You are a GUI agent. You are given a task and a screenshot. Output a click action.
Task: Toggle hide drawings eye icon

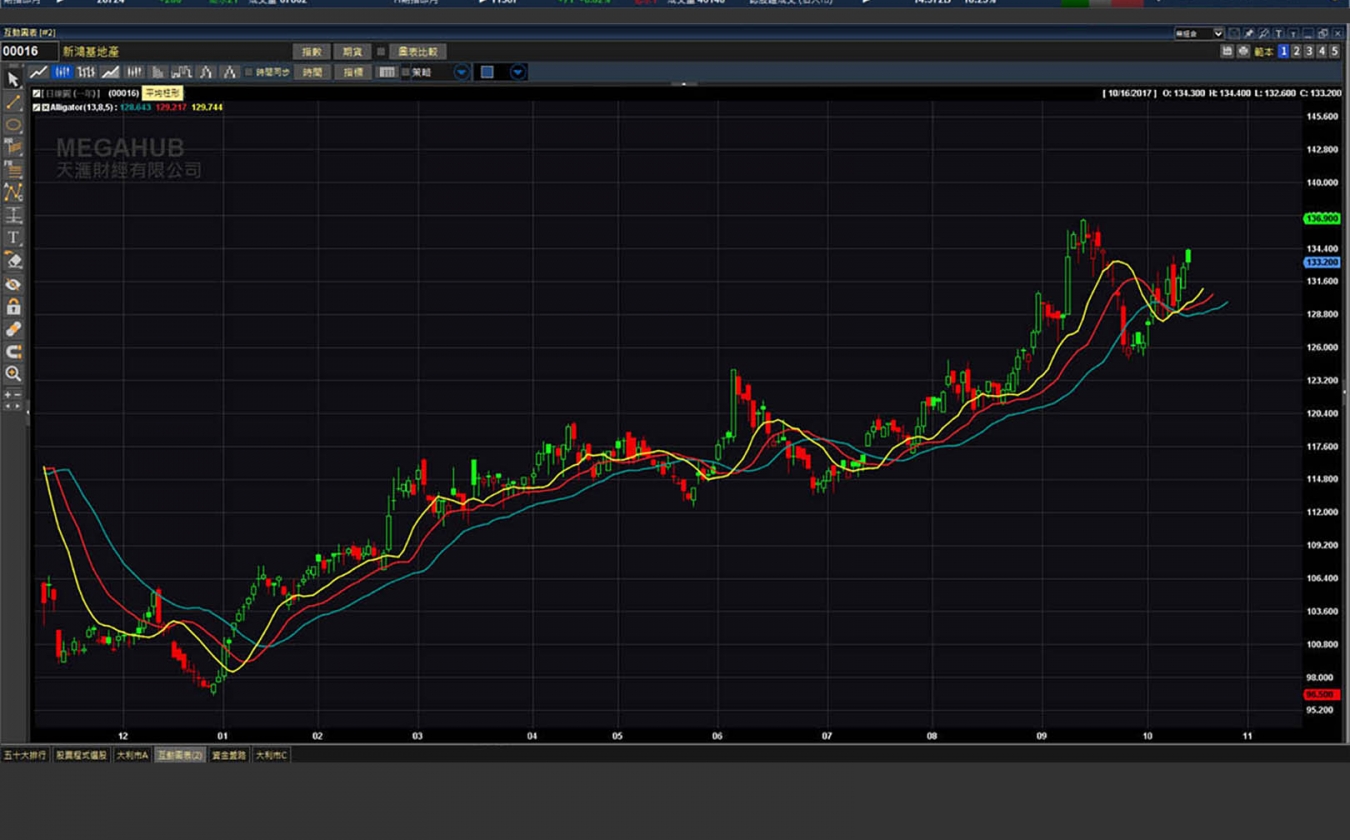[x=13, y=284]
